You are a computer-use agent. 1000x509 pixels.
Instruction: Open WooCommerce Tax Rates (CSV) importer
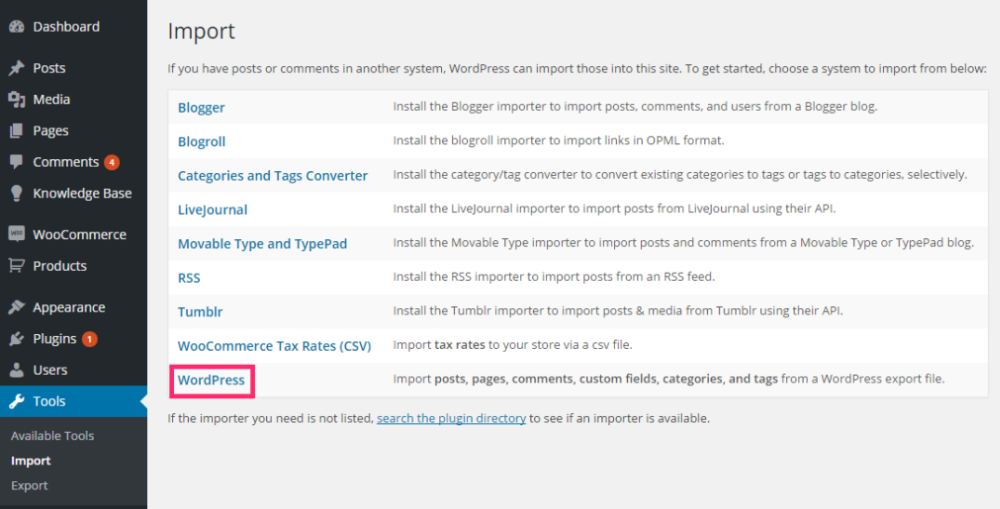[x=274, y=346]
